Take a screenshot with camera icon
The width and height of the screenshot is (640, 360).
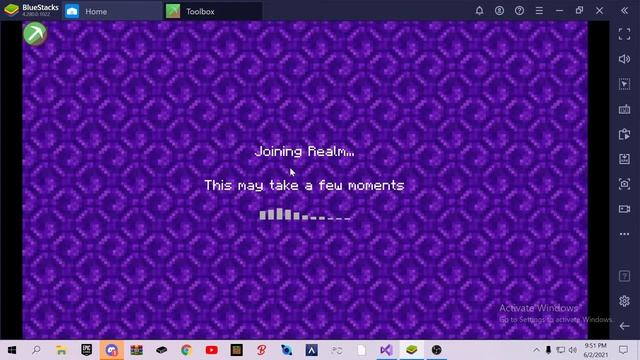tap(624, 184)
